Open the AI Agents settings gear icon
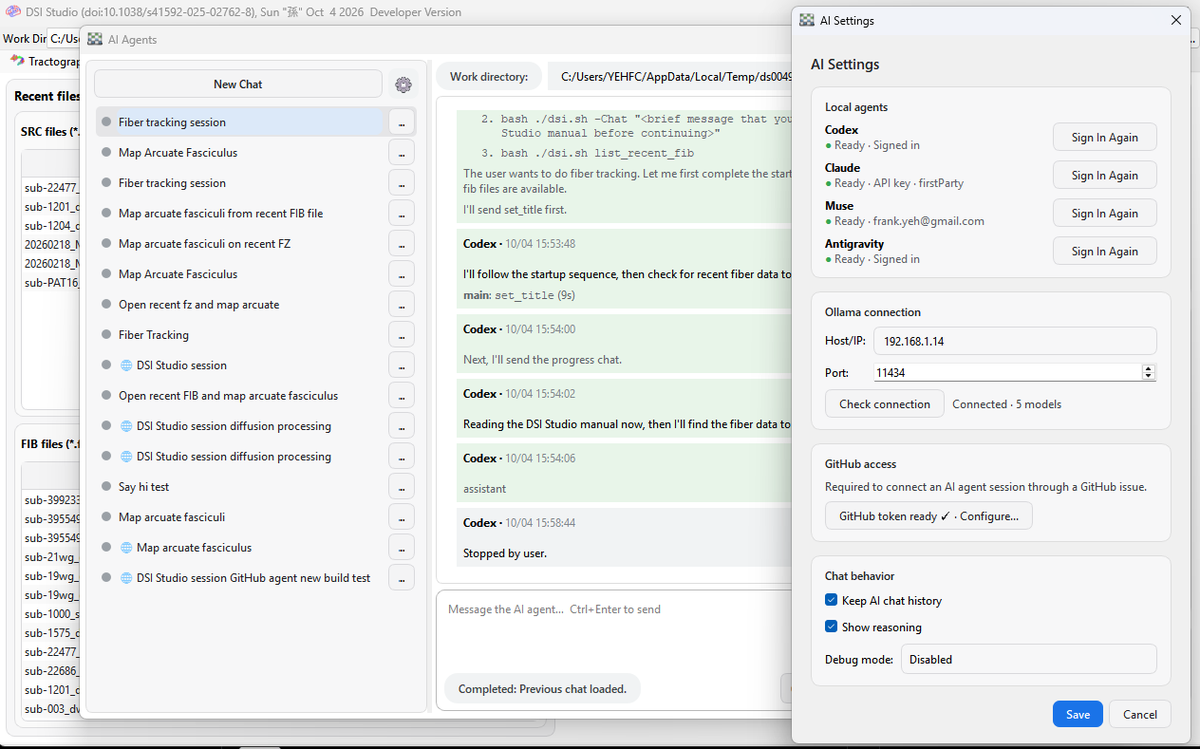Image resolution: width=1200 pixels, height=749 pixels. (x=403, y=85)
